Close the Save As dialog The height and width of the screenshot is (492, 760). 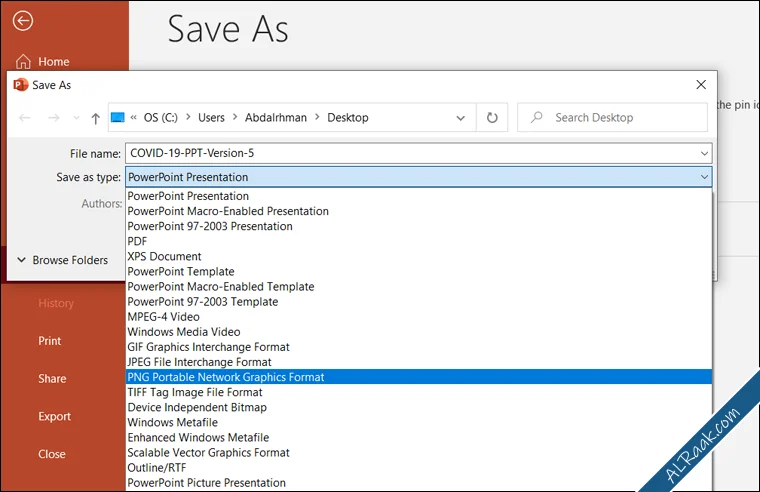click(x=701, y=85)
